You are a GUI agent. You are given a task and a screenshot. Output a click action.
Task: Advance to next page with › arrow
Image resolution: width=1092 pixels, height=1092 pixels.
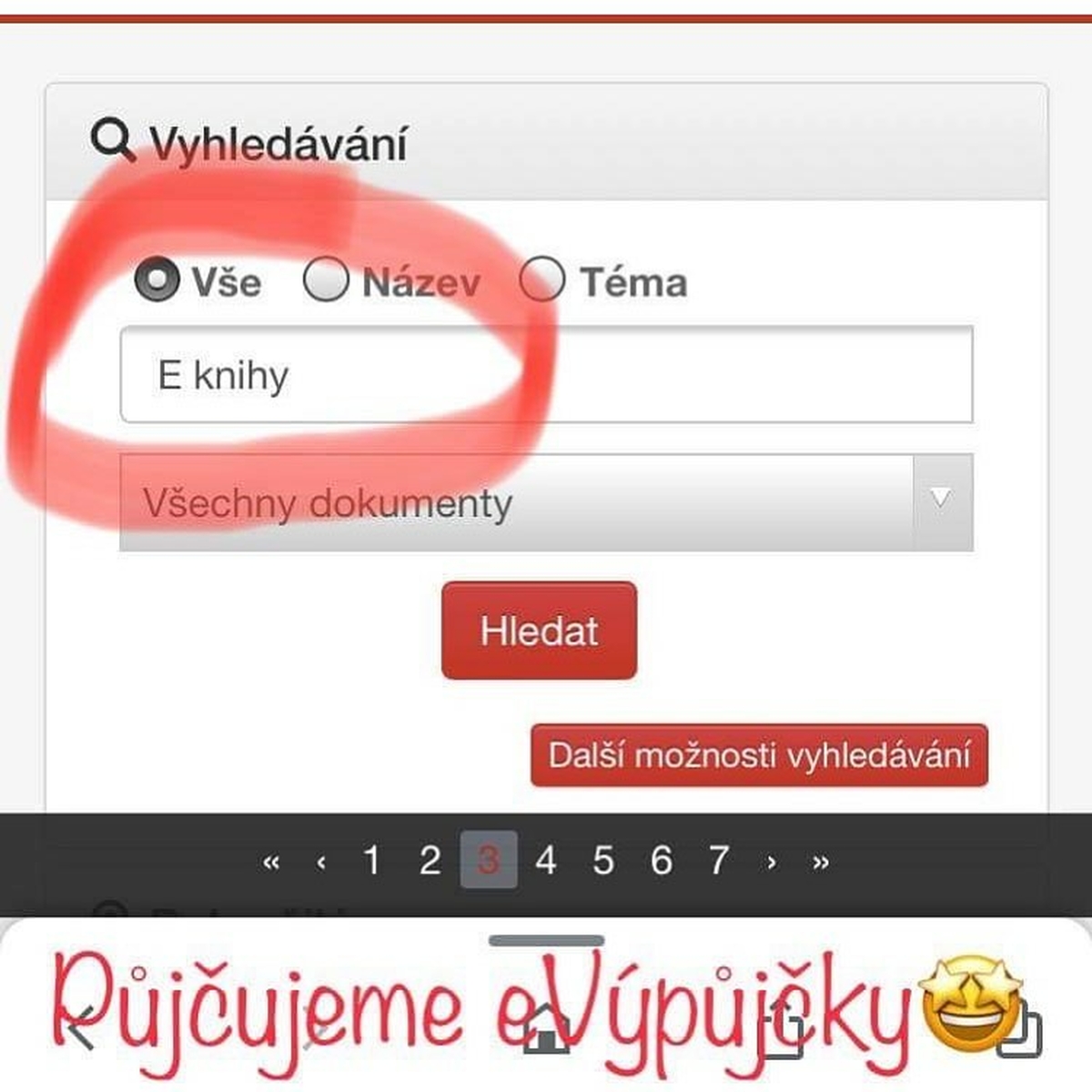point(772,862)
